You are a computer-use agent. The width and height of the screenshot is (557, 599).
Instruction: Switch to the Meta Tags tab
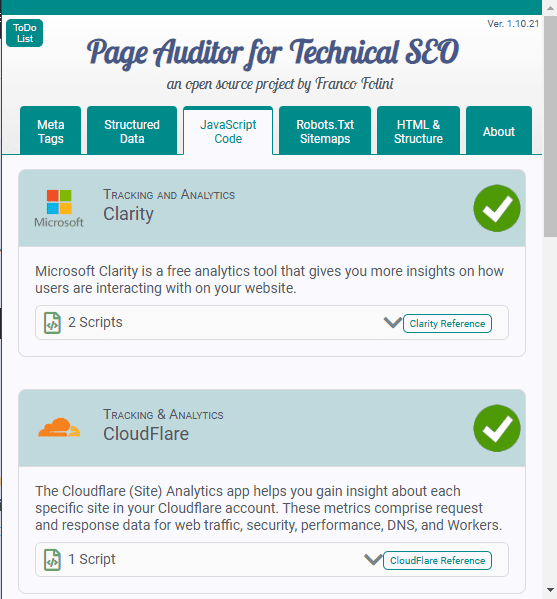click(50, 131)
